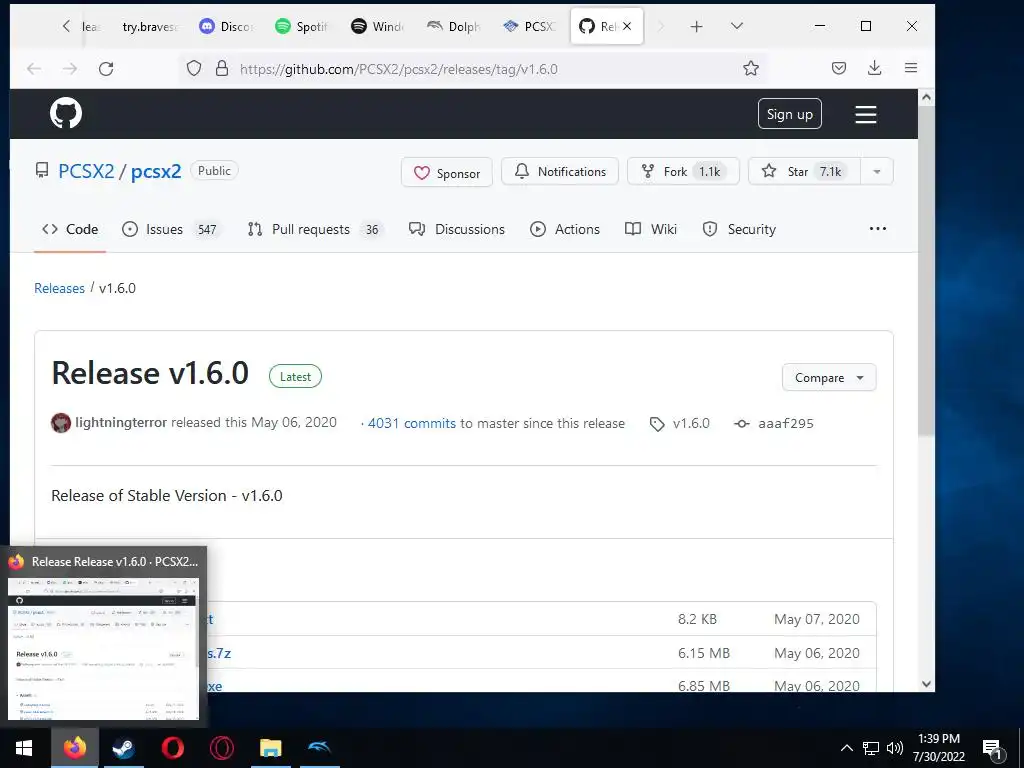Open a new browser tab

(x=697, y=26)
